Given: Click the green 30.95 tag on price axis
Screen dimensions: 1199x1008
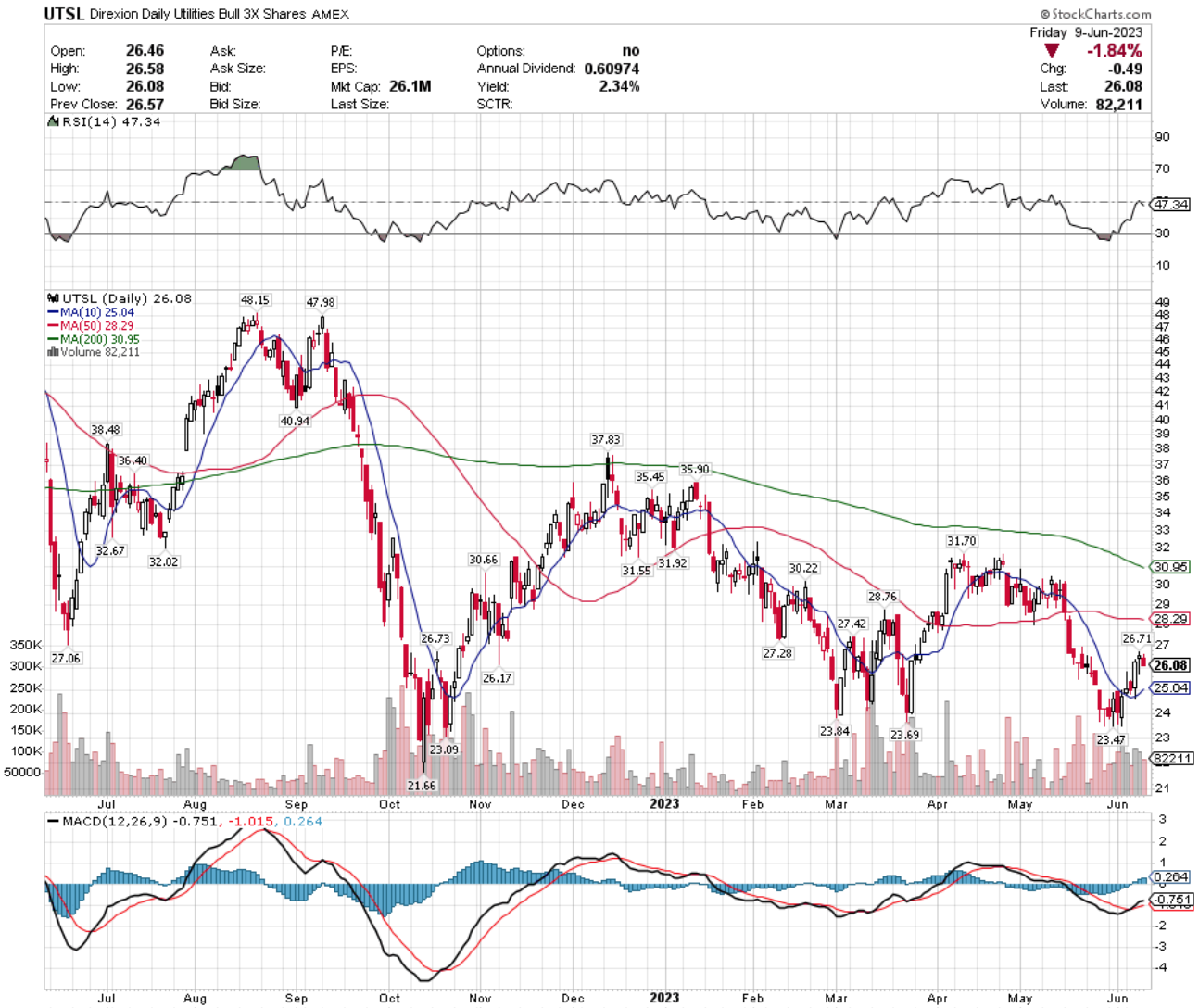Looking at the screenshot, I should [1171, 567].
